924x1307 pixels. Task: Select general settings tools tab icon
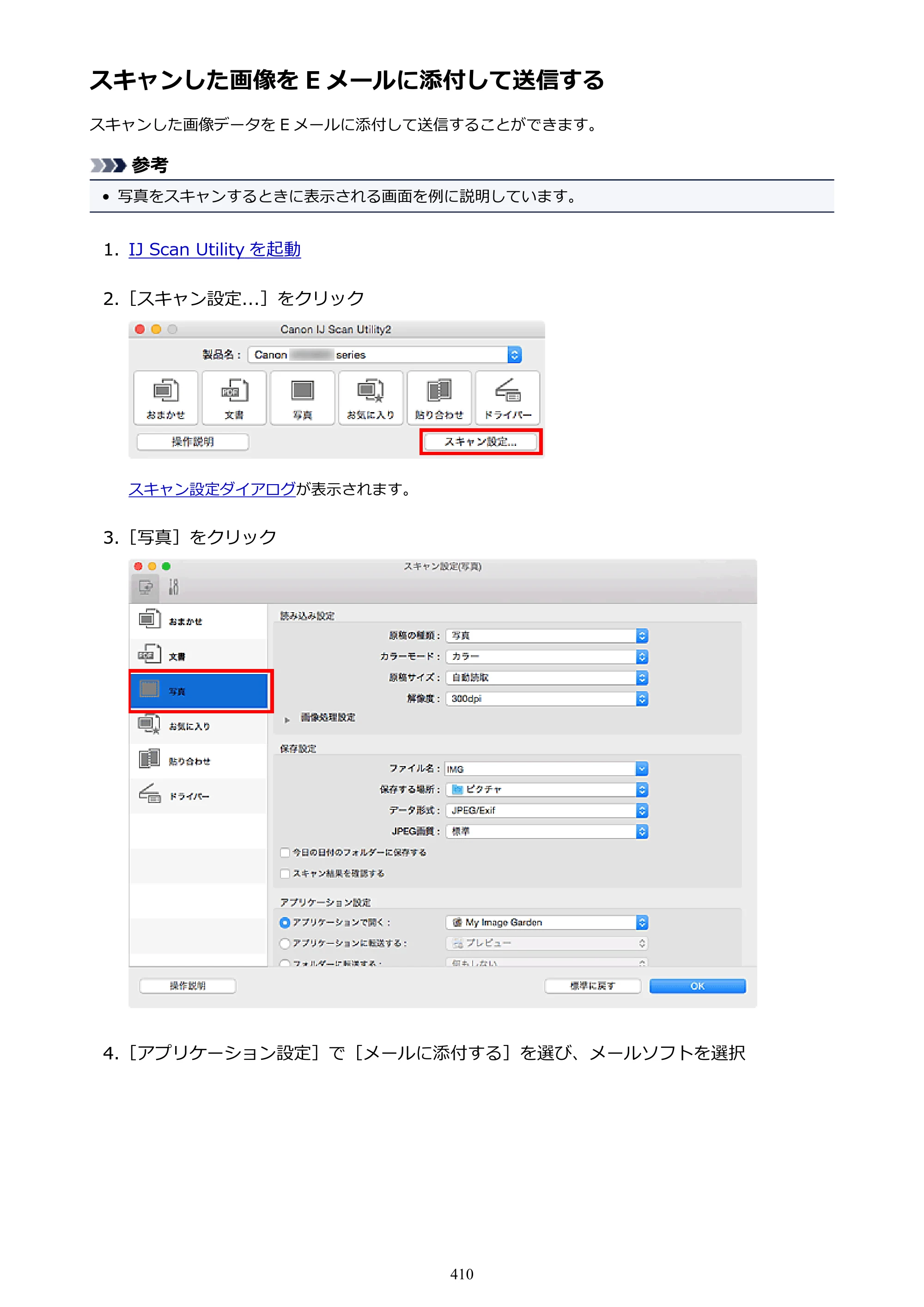pos(174,587)
